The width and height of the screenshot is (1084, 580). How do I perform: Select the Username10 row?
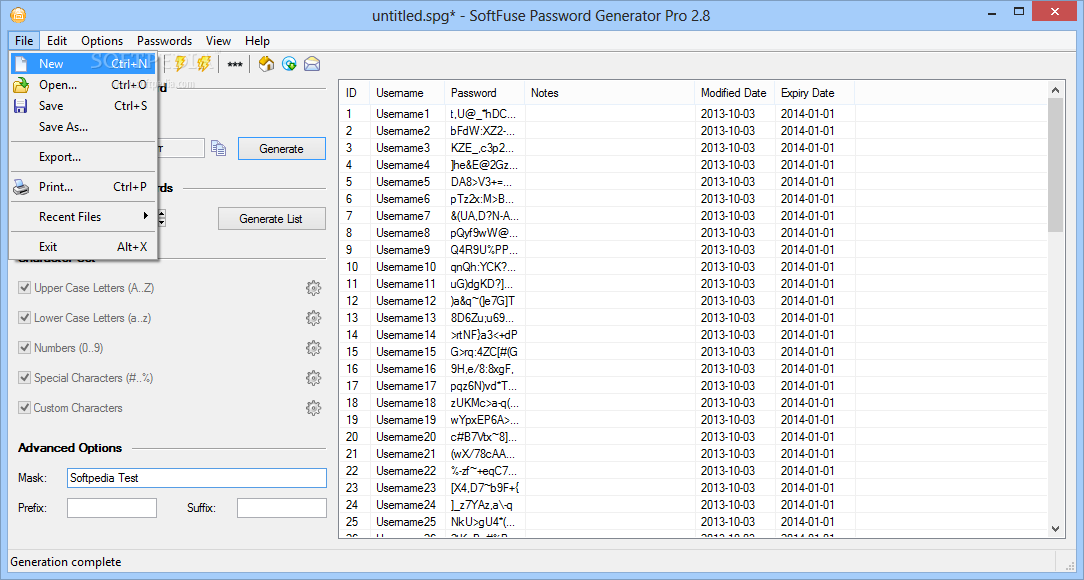[693, 267]
